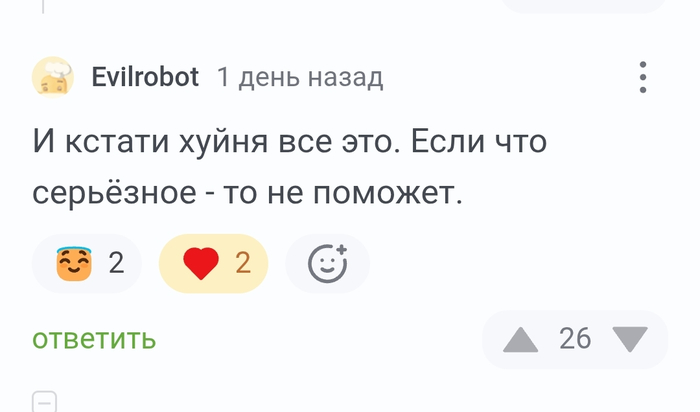Image resolution: width=700 pixels, height=412 pixels.
Task: Click the red heart emoji icon
Action: coord(201,263)
